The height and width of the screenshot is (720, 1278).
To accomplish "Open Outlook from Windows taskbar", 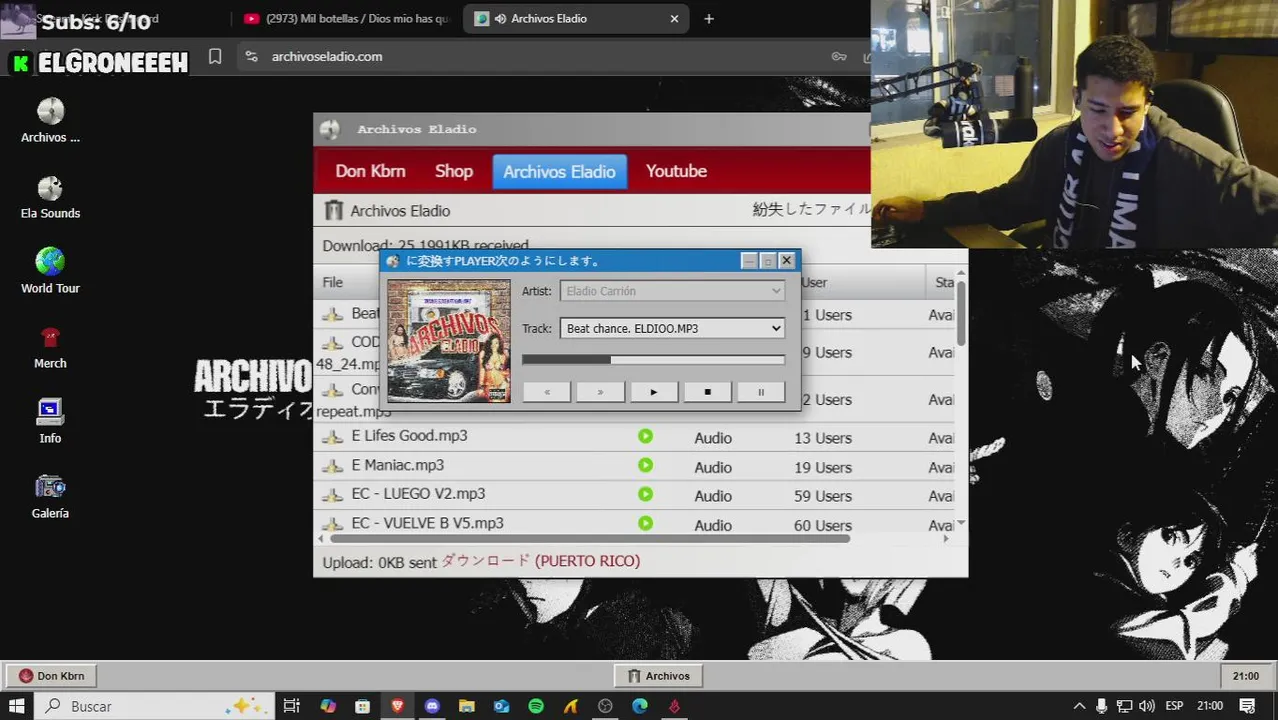I will [x=501, y=706].
